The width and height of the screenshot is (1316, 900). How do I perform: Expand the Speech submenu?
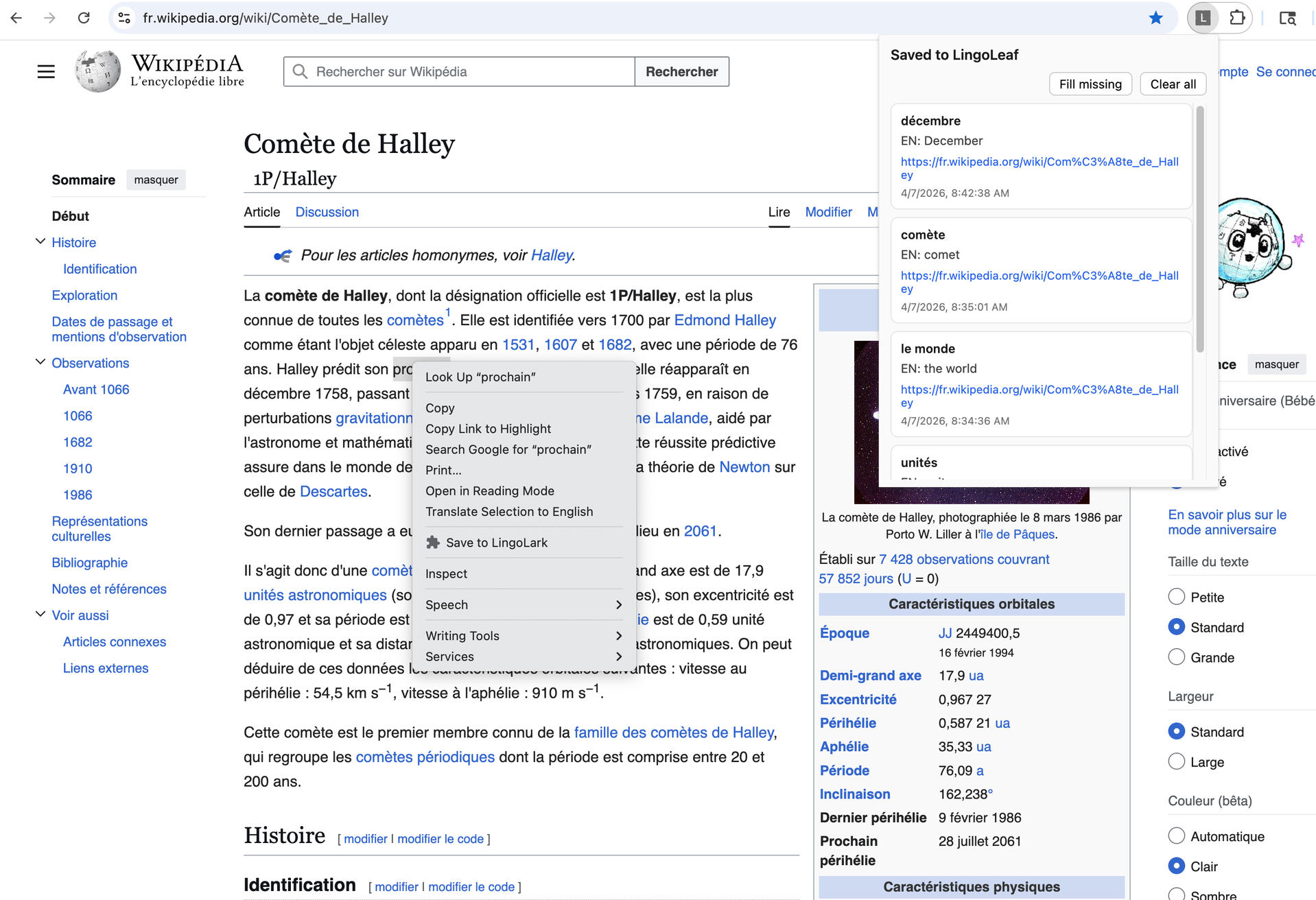523,604
